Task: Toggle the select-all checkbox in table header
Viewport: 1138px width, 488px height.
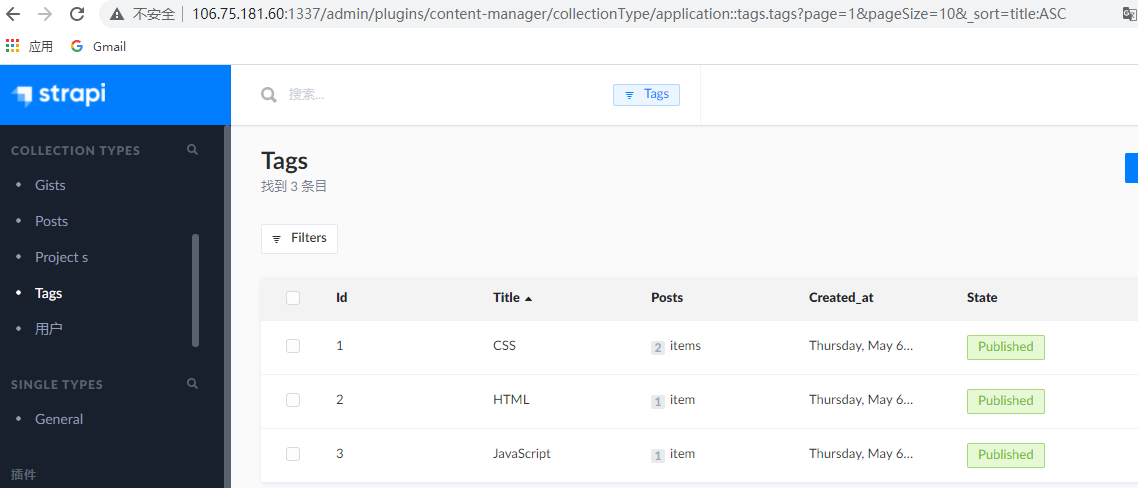Action: point(293,298)
